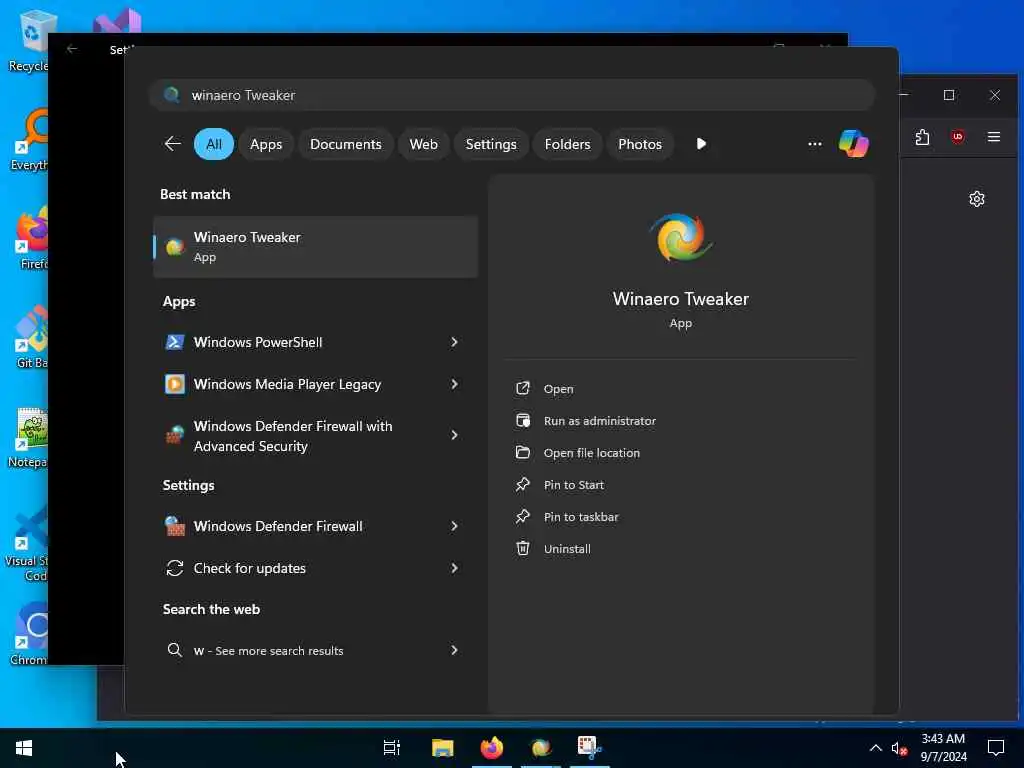
Task: Expand Windows Media Player Legacy chevron
Action: click(x=455, y=384)
